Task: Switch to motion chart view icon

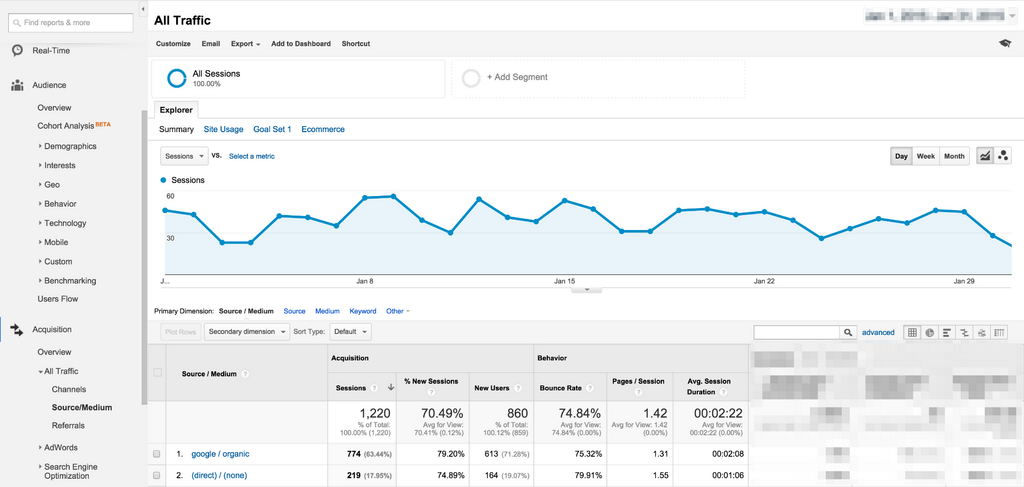Action: pyautogui.click(x=1003, y=156)
